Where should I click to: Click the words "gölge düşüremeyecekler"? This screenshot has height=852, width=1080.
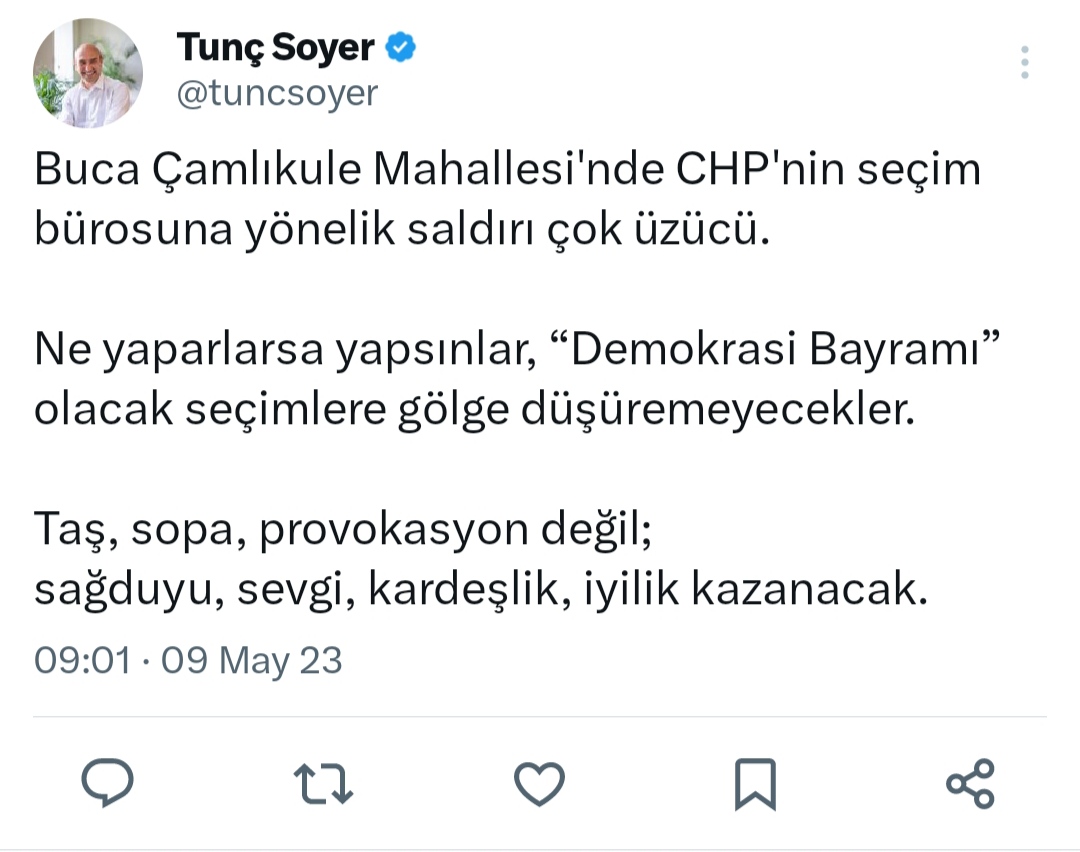coord(715,410)
